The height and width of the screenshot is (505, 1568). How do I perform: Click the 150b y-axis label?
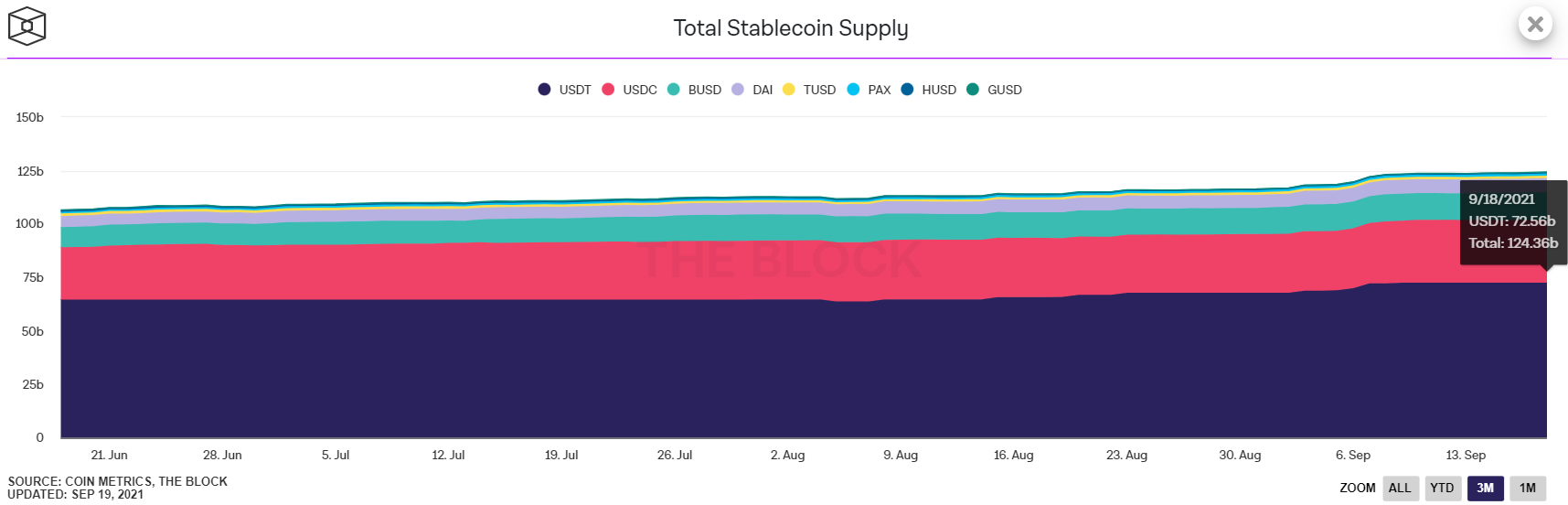click(30, 117)
